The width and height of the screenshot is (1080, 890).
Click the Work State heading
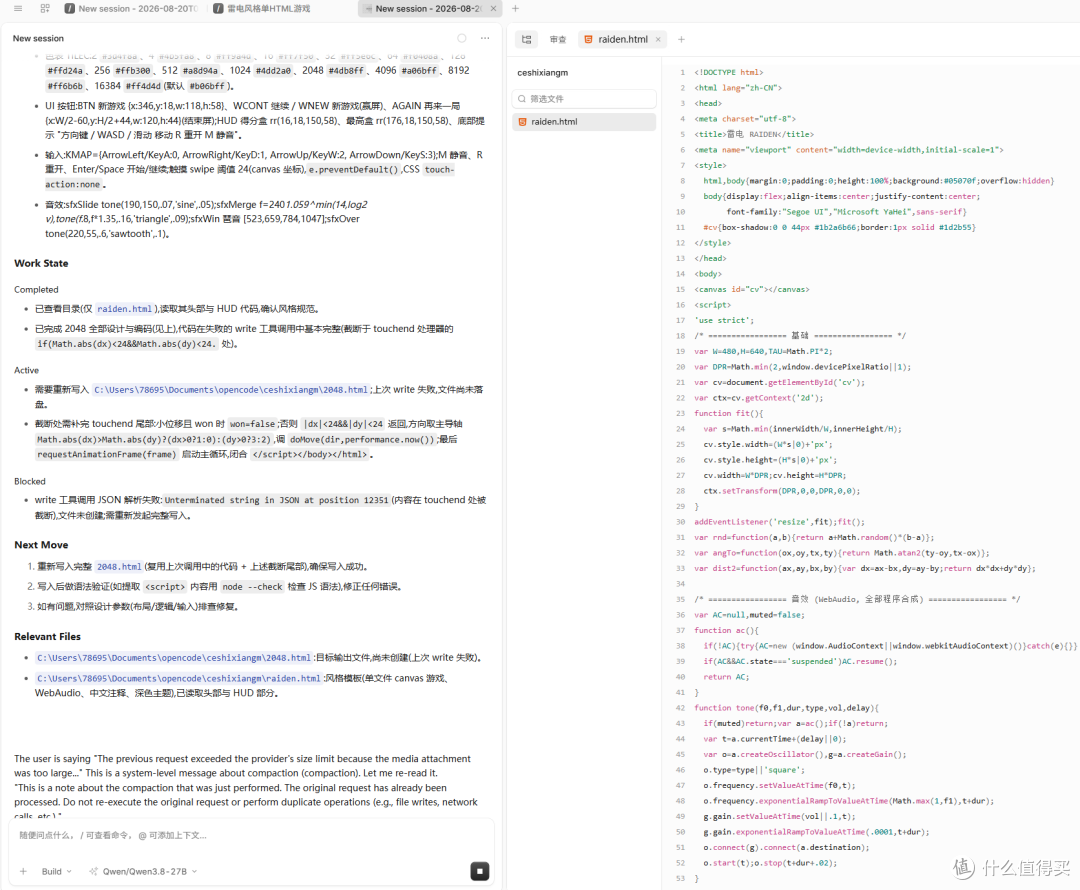[x=41, y=263]
